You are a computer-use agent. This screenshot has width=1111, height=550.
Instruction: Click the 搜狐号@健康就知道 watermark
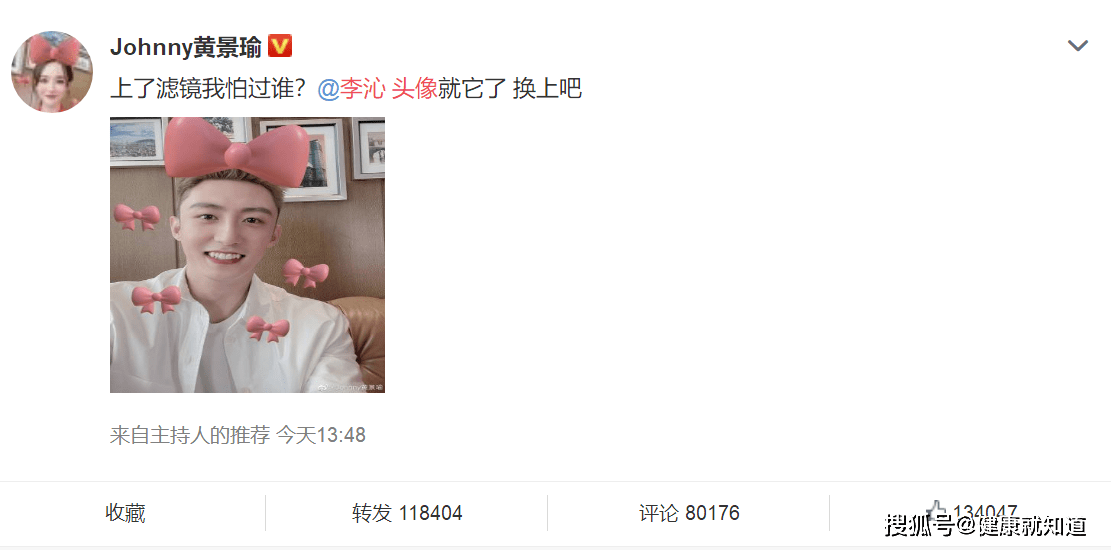[x=985, y=527]
